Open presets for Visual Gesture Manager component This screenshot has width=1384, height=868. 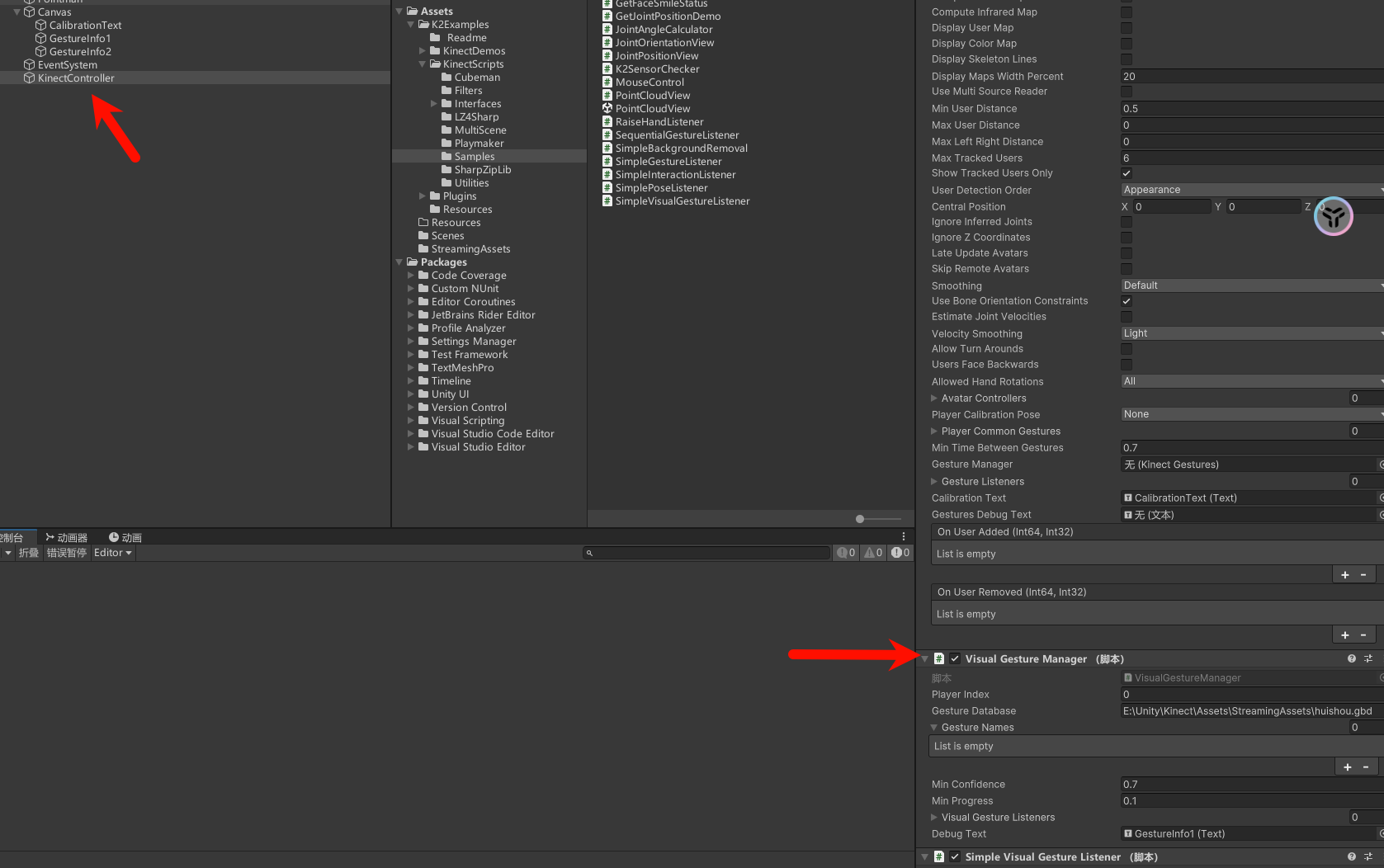tap(1368, 658)
